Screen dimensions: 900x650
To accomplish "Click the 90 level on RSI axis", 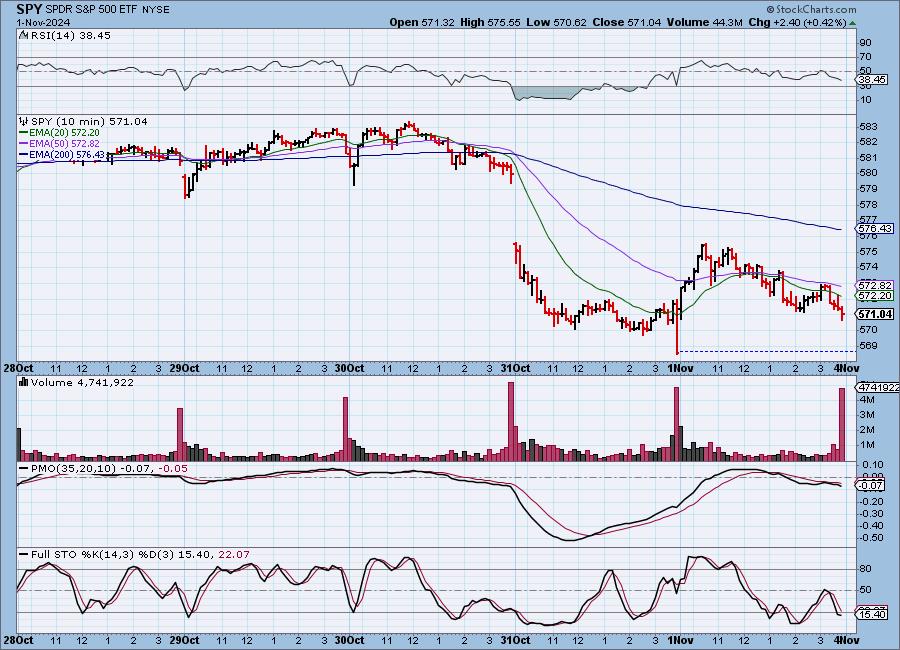I will click(865, 42).
